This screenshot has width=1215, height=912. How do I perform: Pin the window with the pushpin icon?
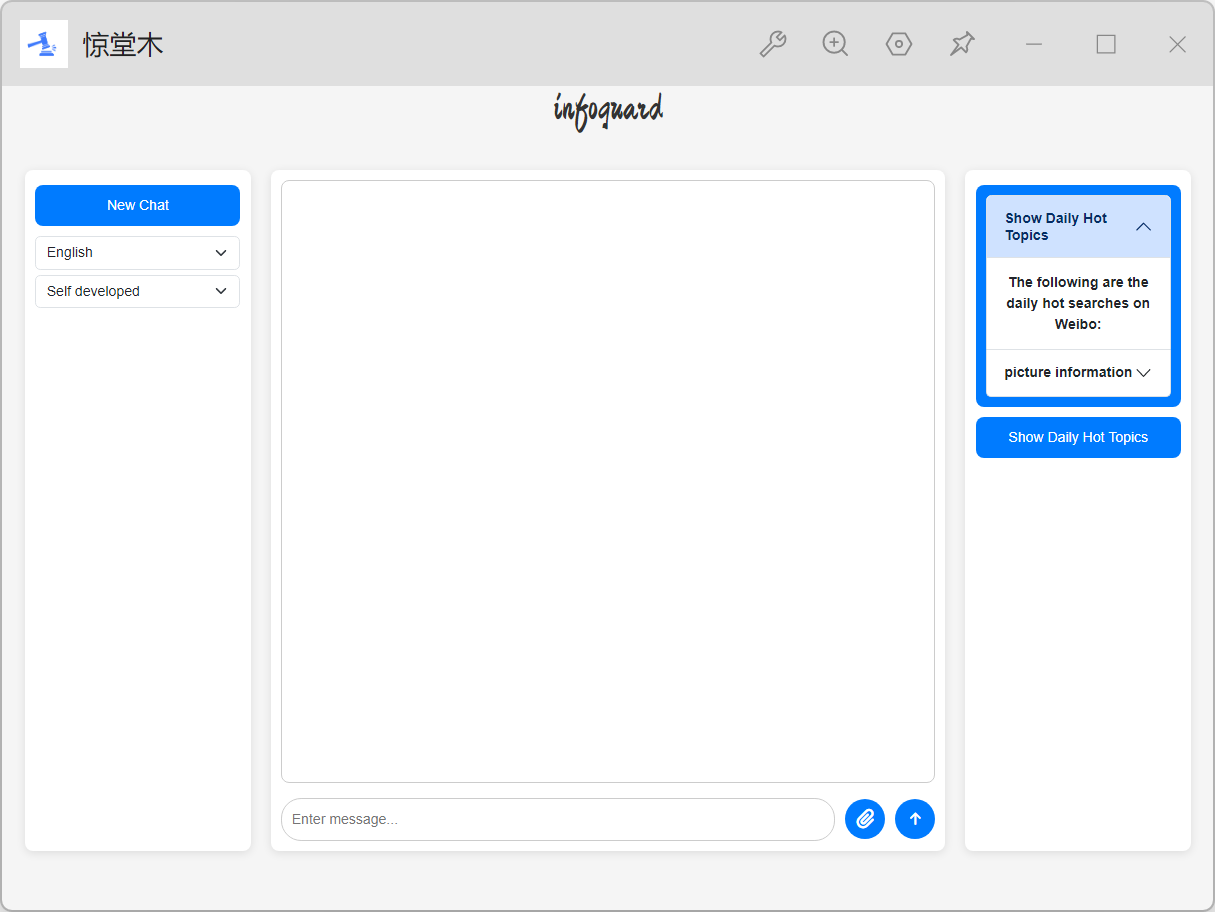962,44
